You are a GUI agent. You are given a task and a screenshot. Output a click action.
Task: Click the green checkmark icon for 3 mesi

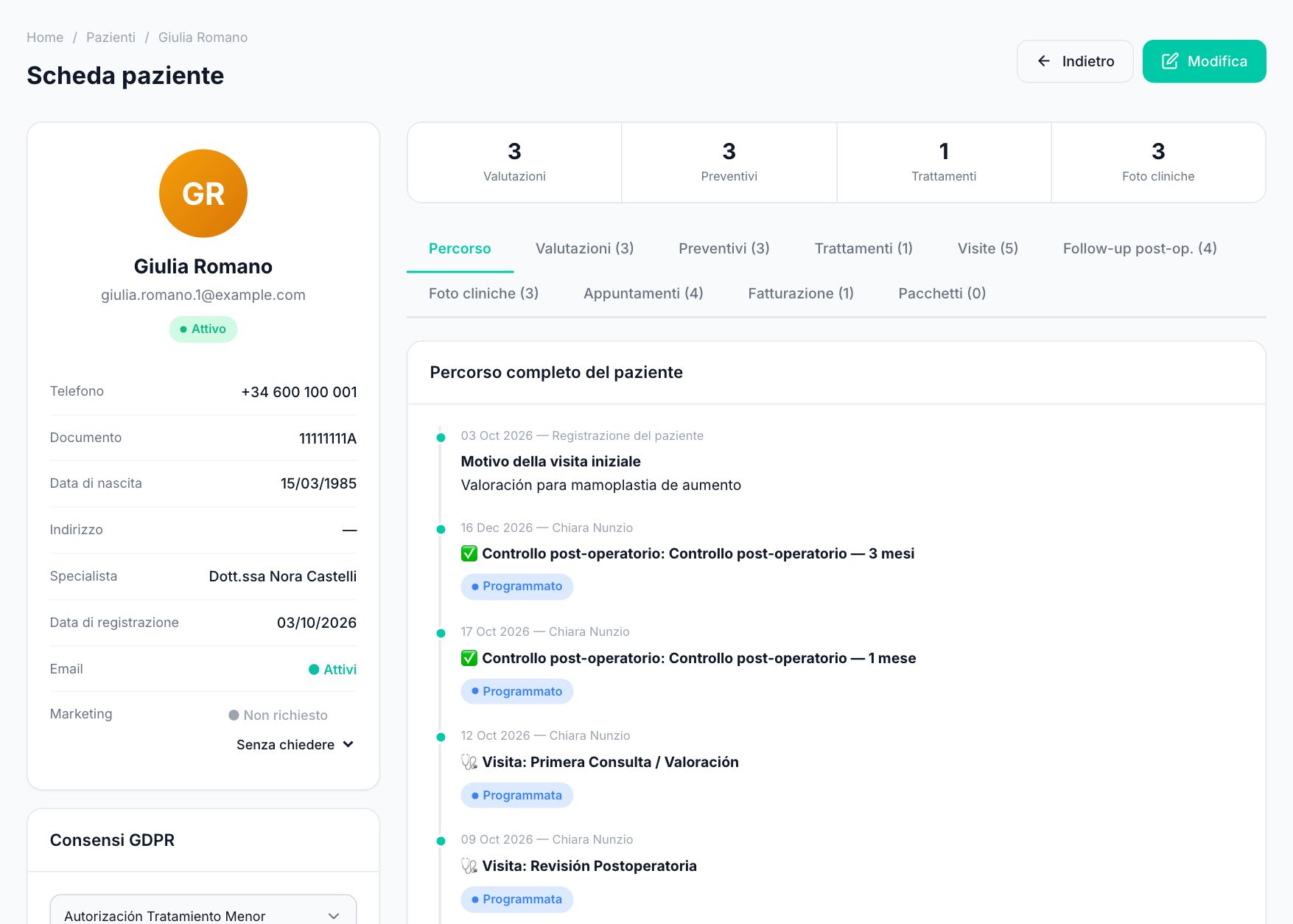[x=469, y=553]
